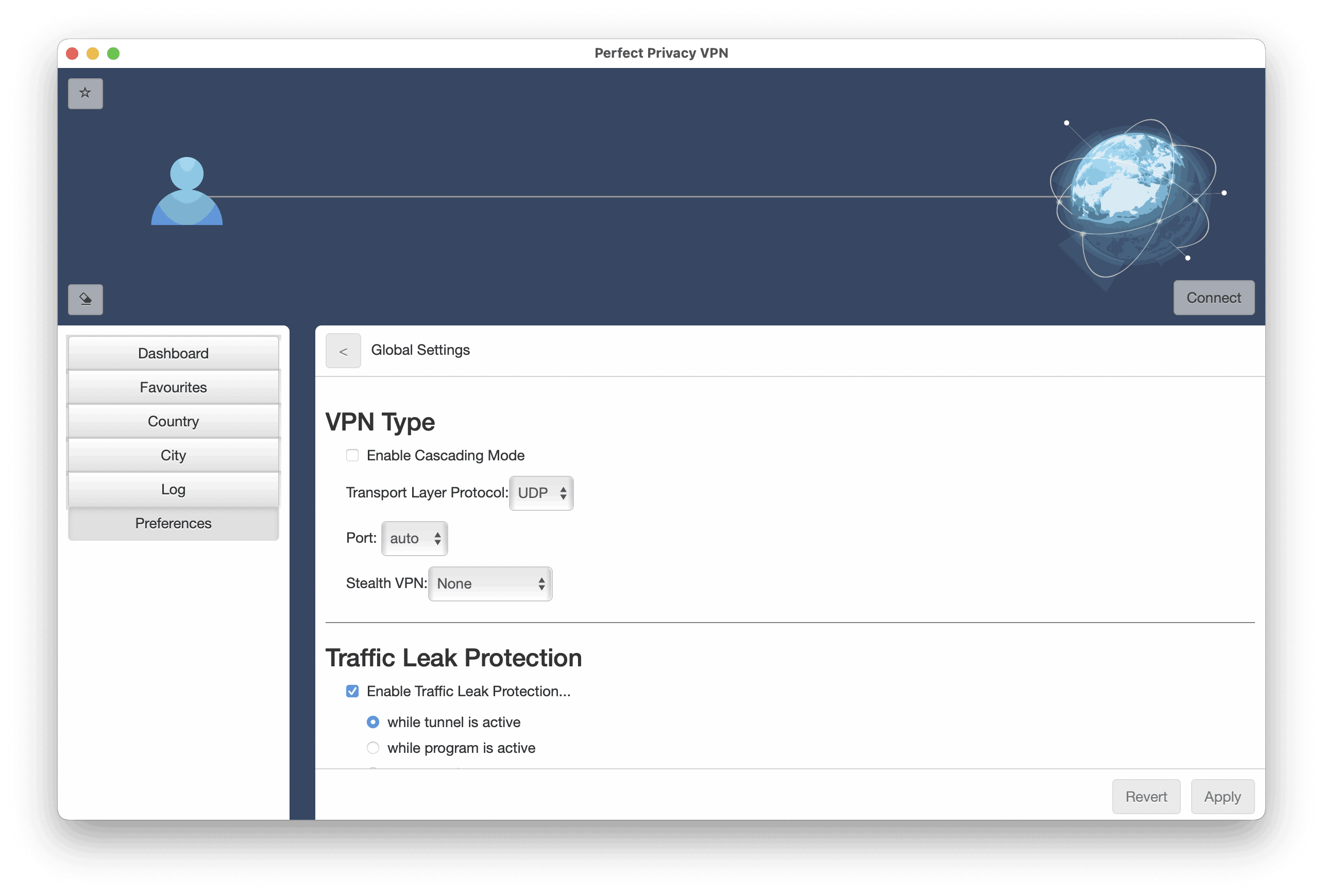Click the Traffic Leak Protection heading
This screenshot has width=1323, height=896.
click(x=454, y=658)
